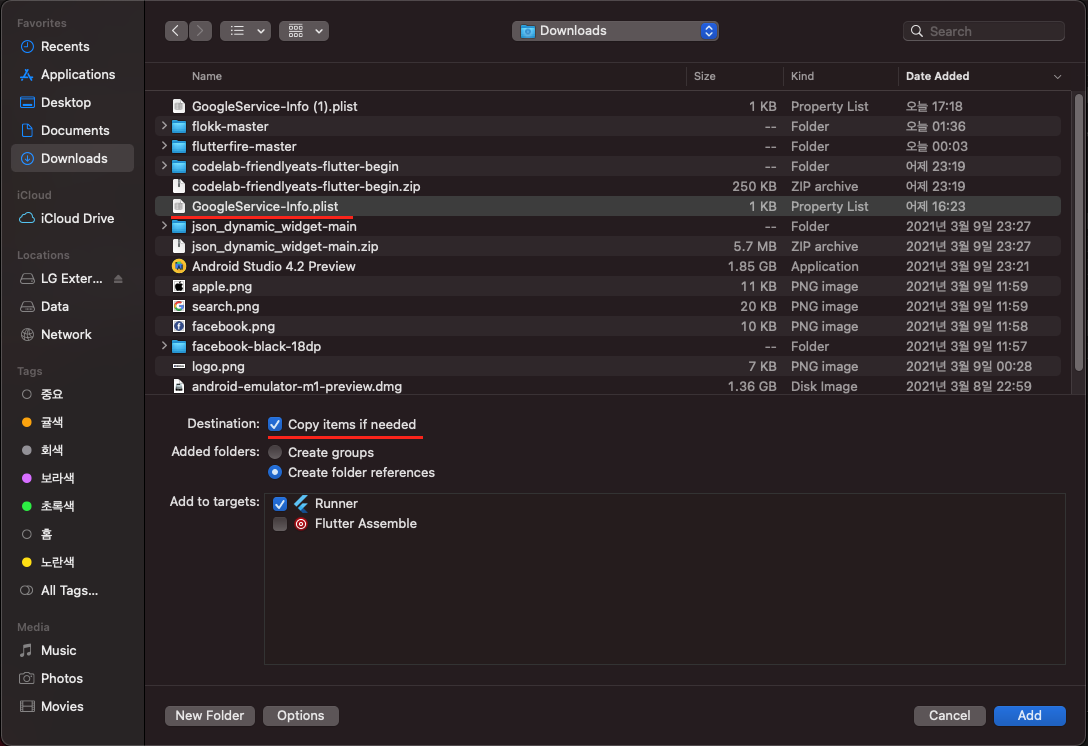This screenshot has width=1088, height=746.
Task: Go back with the left chevron button
Action: point(176,31)
